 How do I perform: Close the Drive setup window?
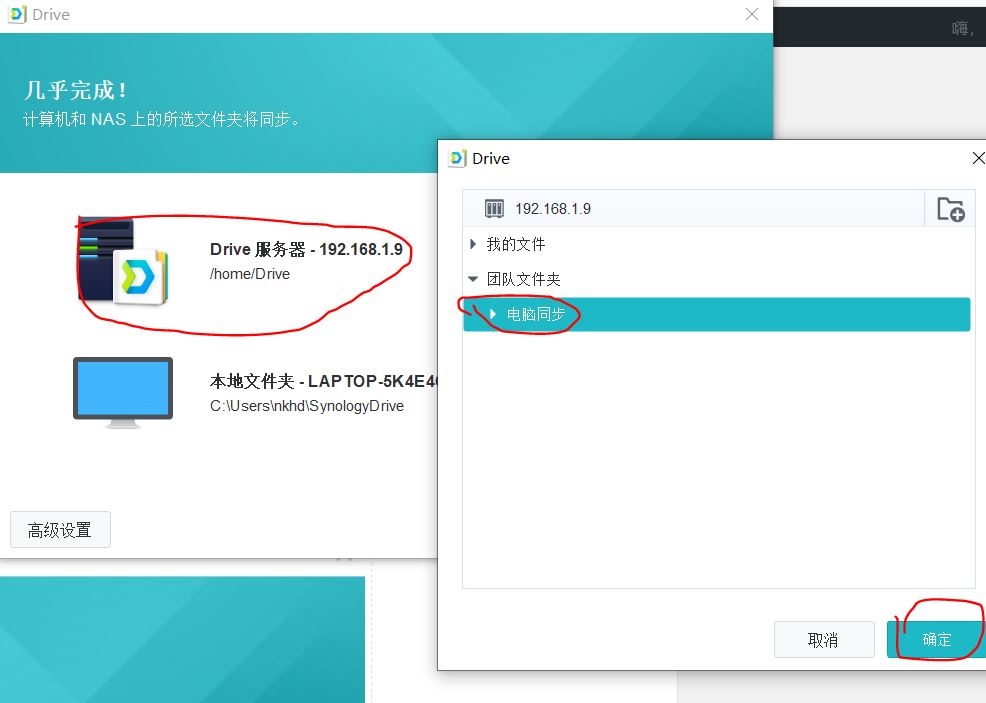pos(751,14)
